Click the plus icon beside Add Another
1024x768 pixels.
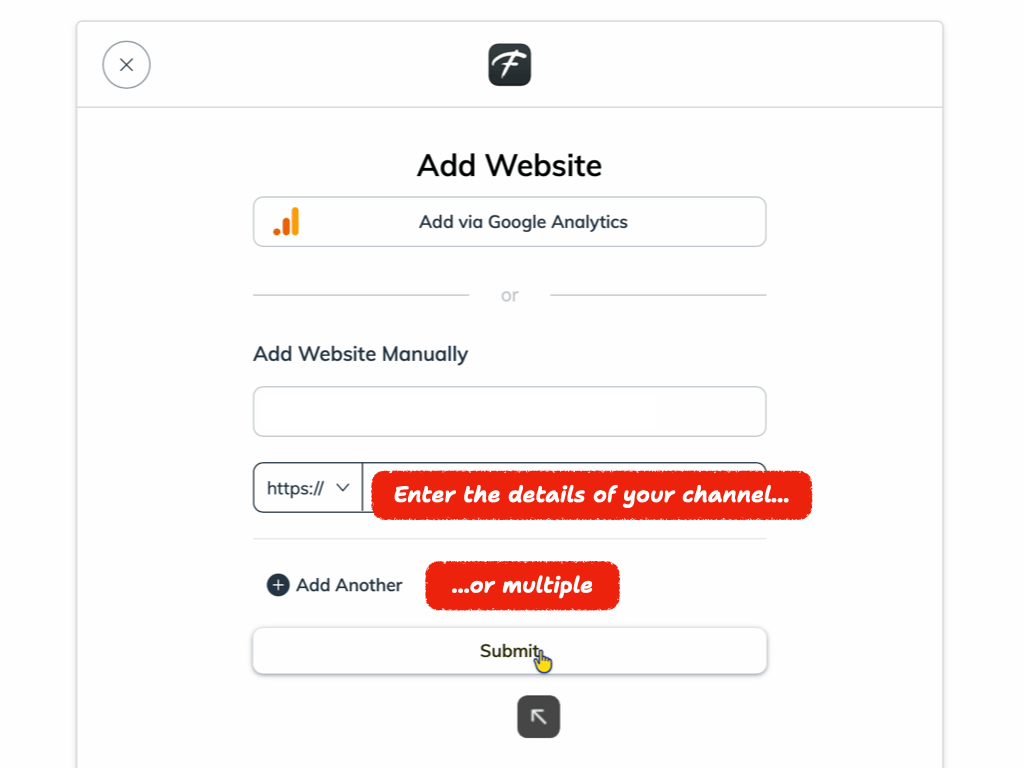[x=277, y=585]
